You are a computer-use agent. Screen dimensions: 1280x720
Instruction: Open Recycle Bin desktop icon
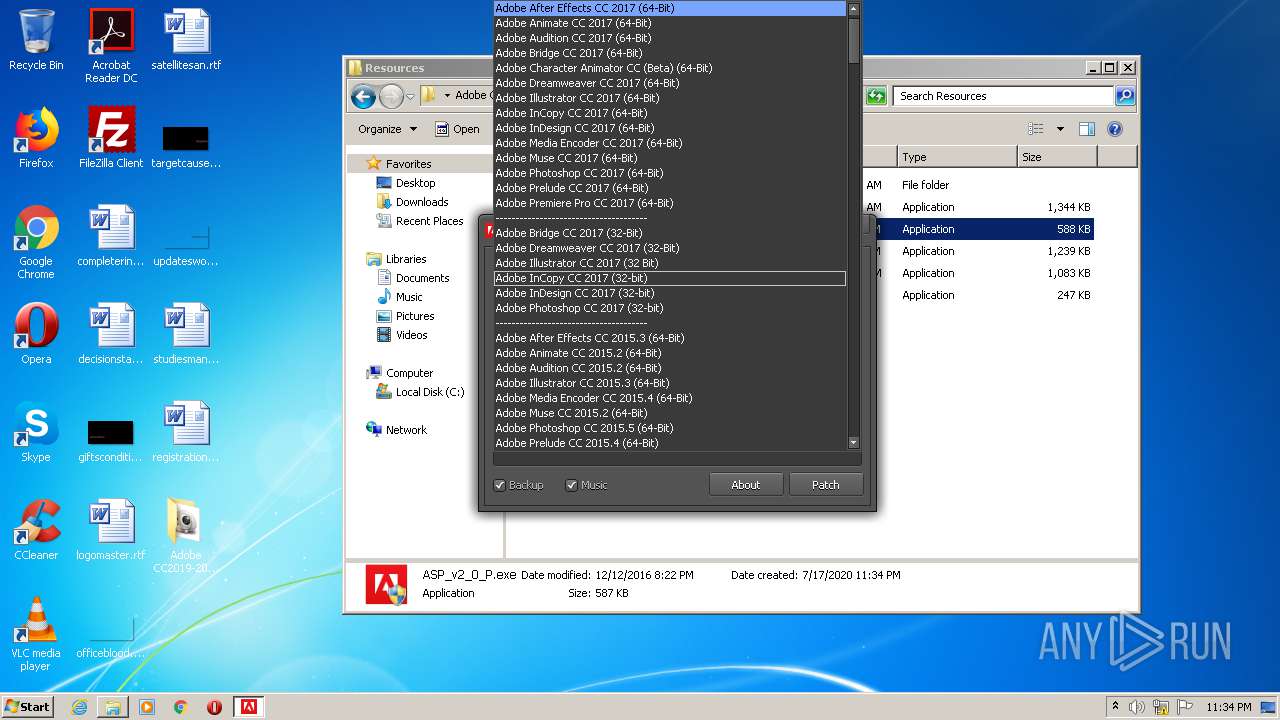point(36,40)
